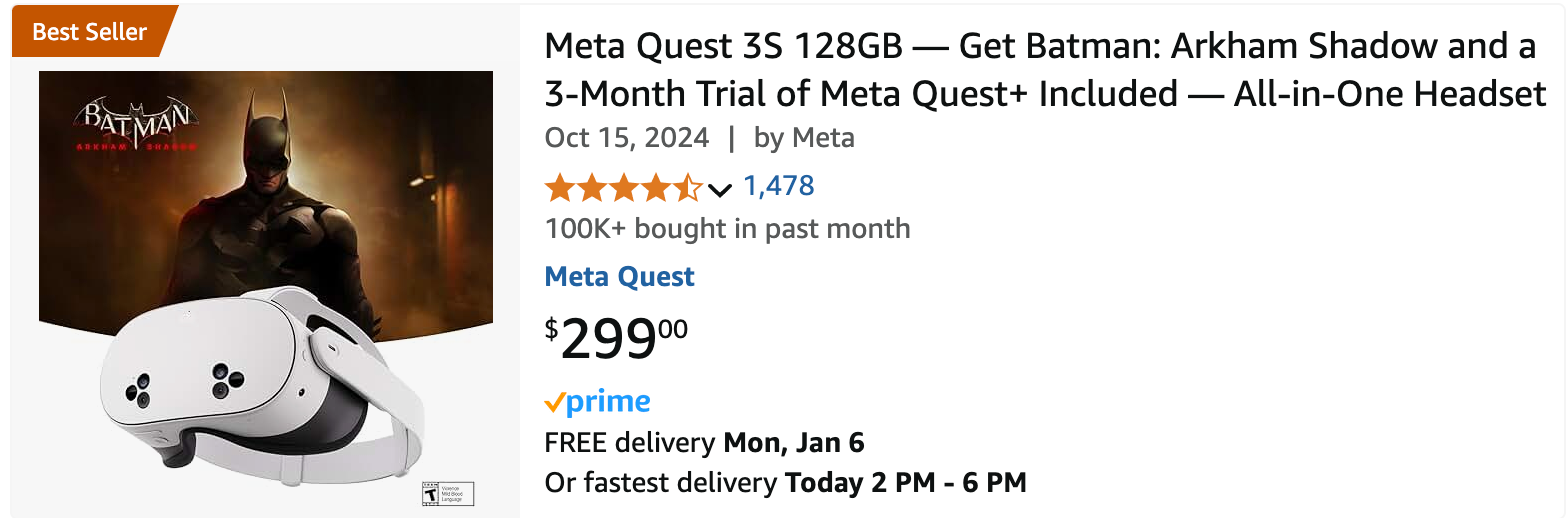Click the half-filled fifth star
The height and width of the screenshot is (518, 1566).
click(689, 187)
